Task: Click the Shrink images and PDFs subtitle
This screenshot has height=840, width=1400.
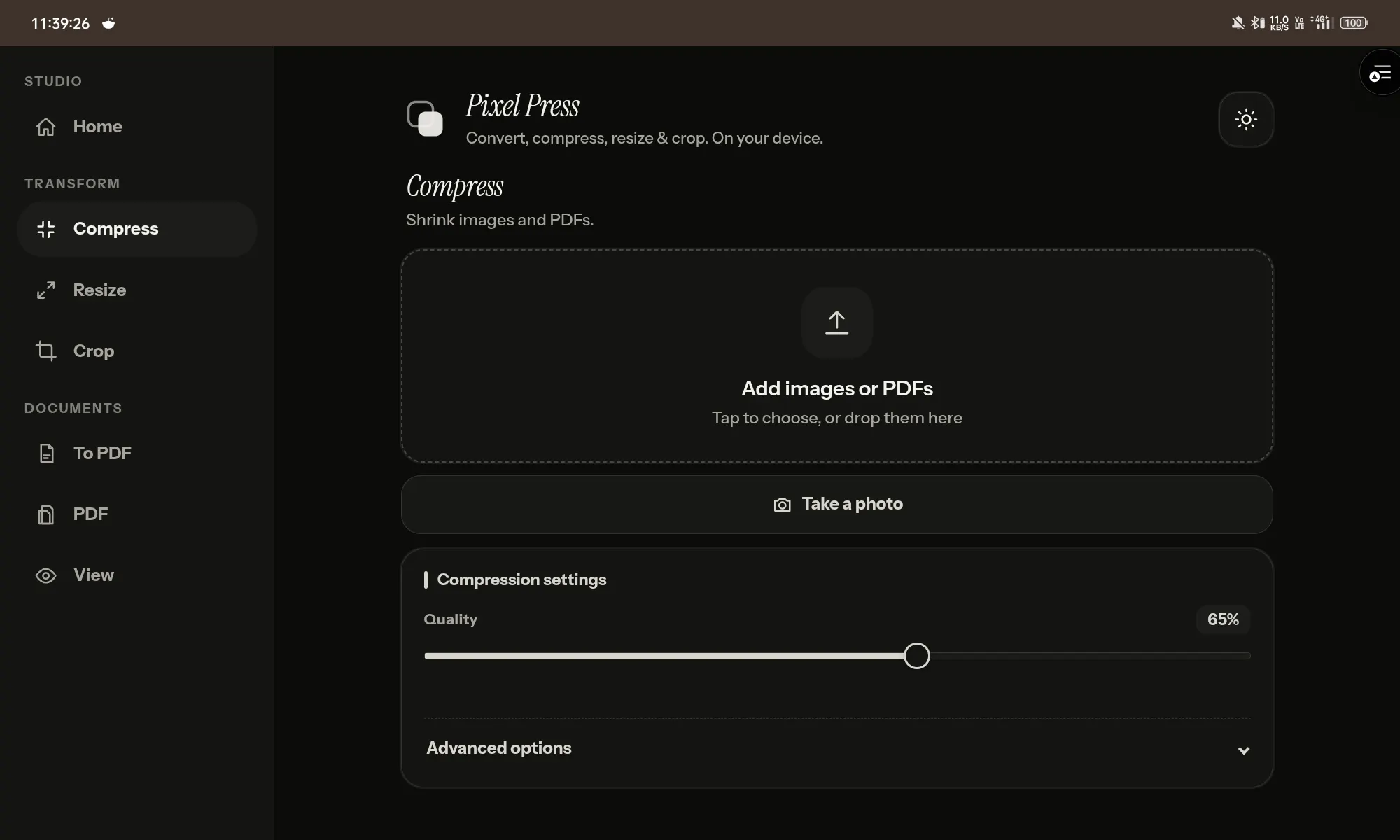Action: (x=500, y=220)
